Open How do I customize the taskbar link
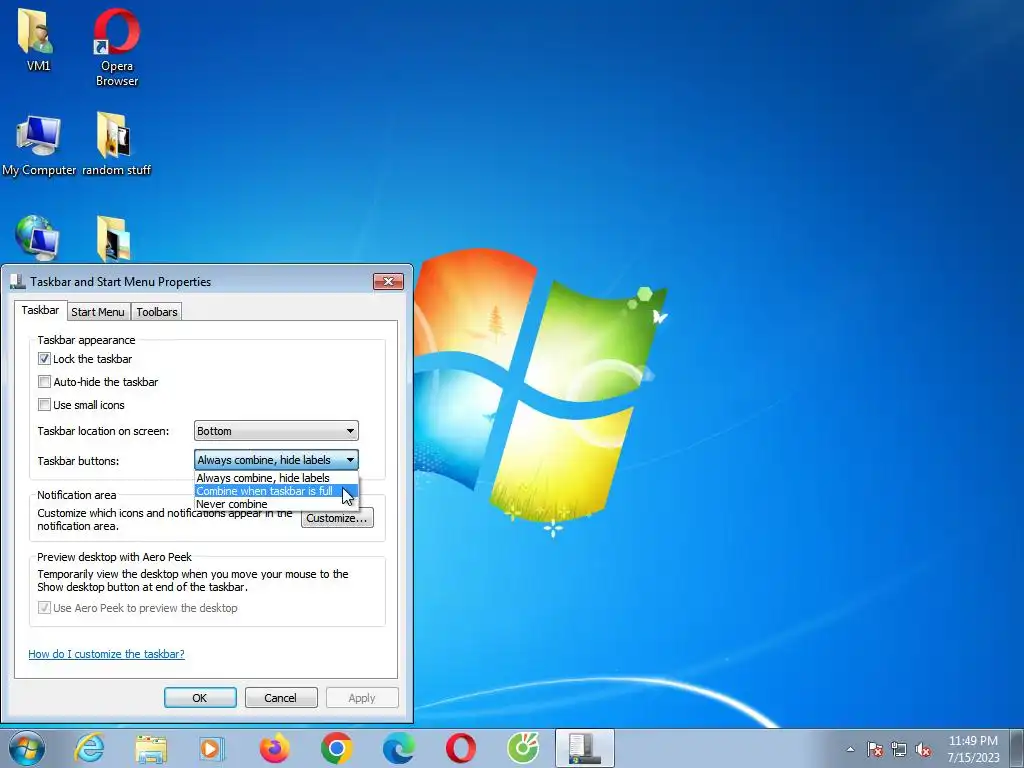 (x=106, y=654)
